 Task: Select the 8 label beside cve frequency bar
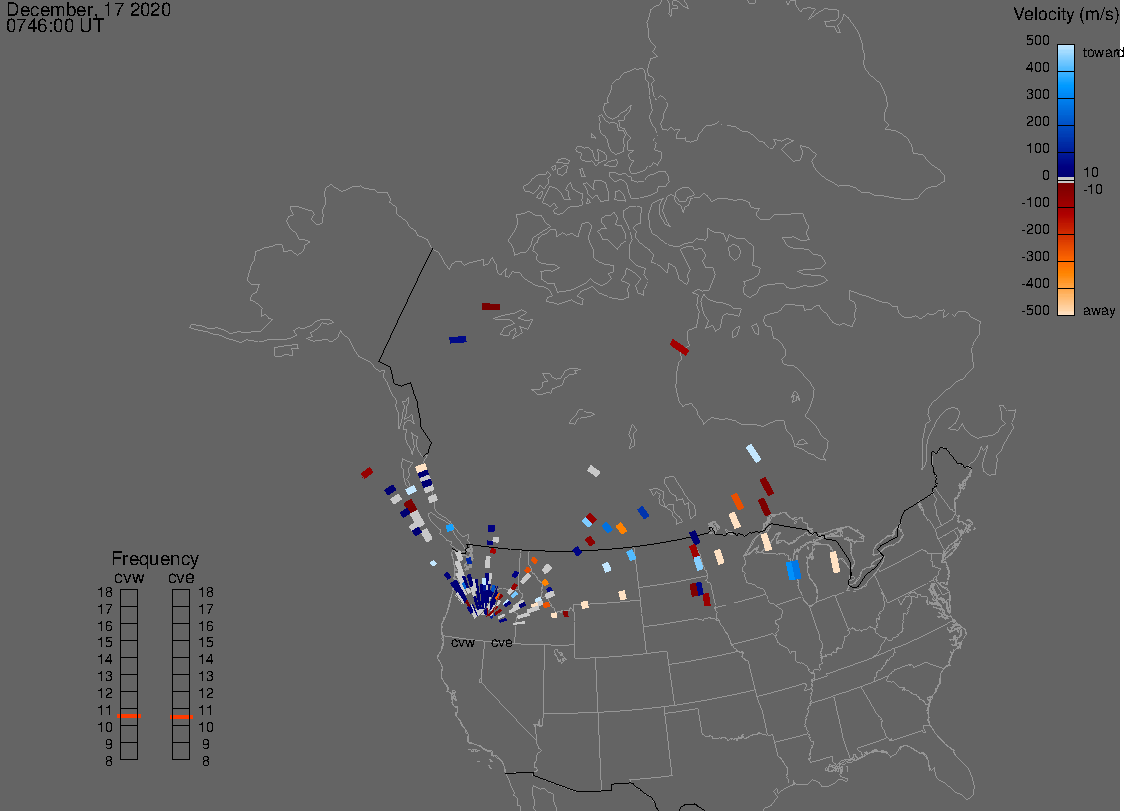click(x=206, y=762)
